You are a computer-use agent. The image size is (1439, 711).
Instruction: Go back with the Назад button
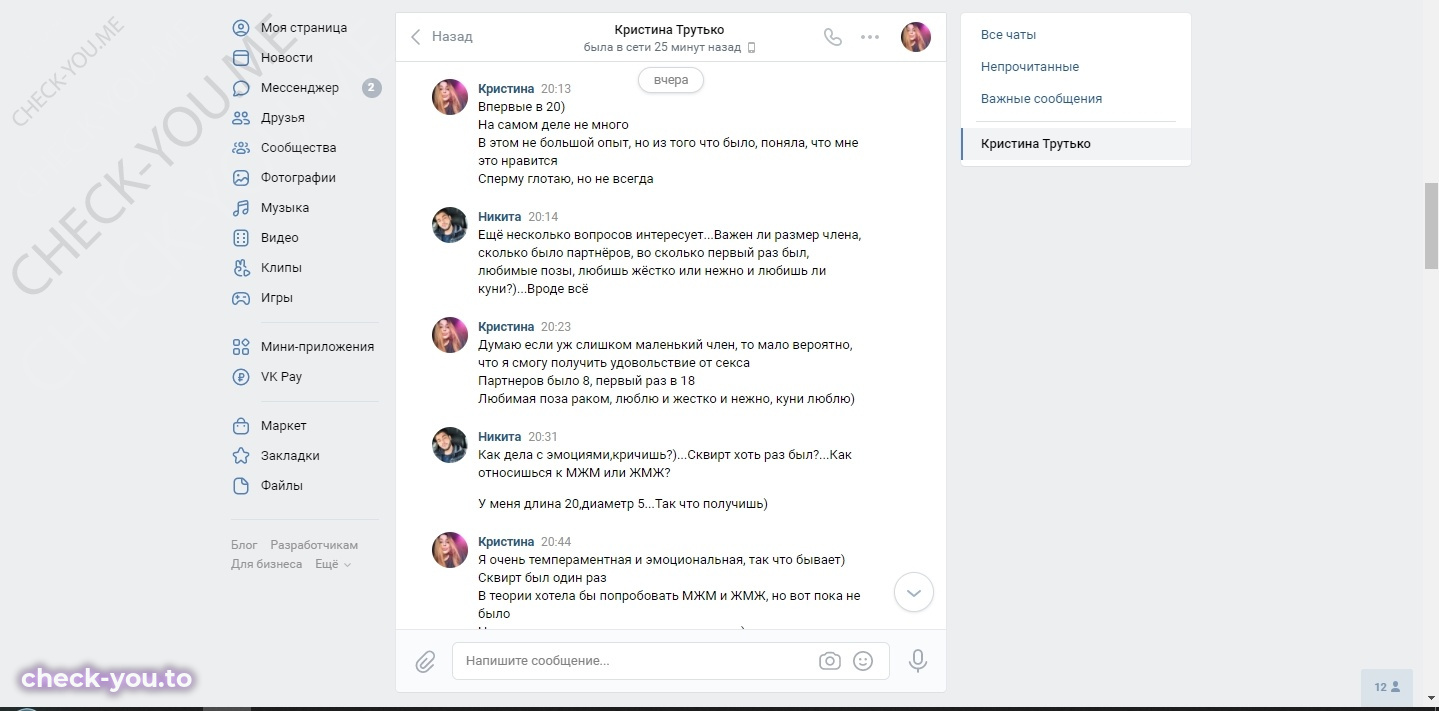pos(441,37)
